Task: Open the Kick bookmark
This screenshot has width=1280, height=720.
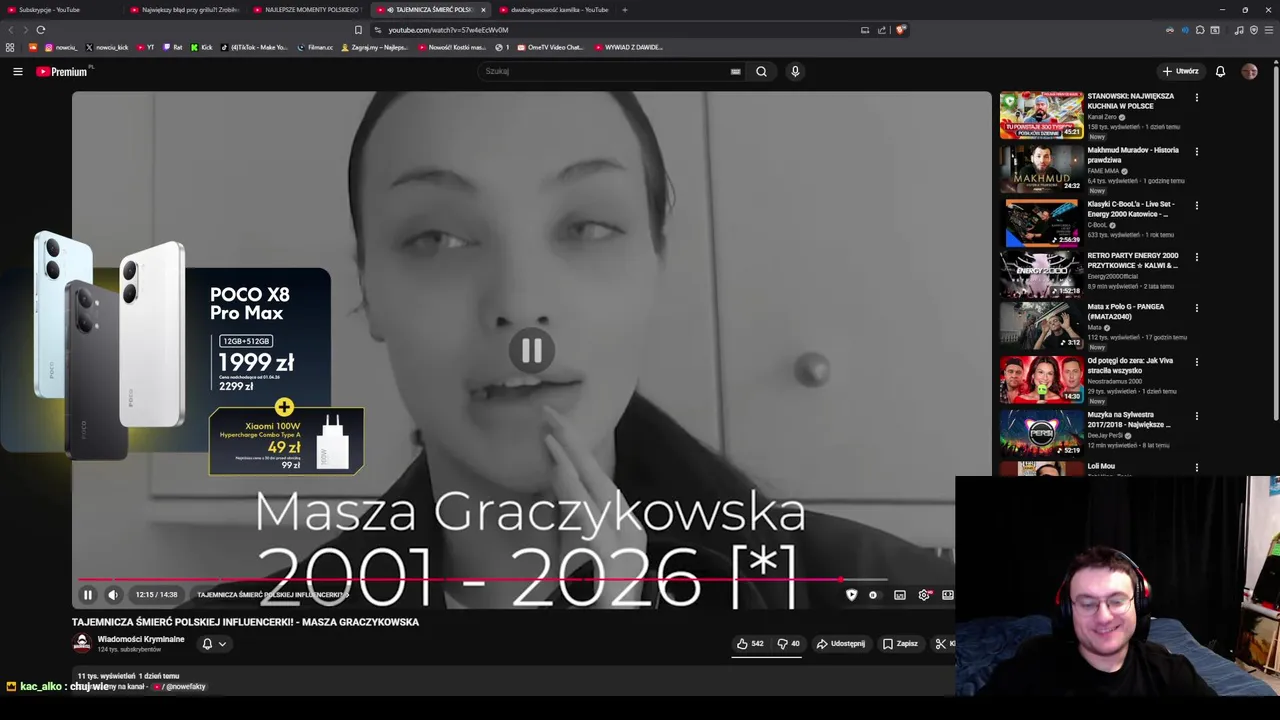Action: pos(201,47)
